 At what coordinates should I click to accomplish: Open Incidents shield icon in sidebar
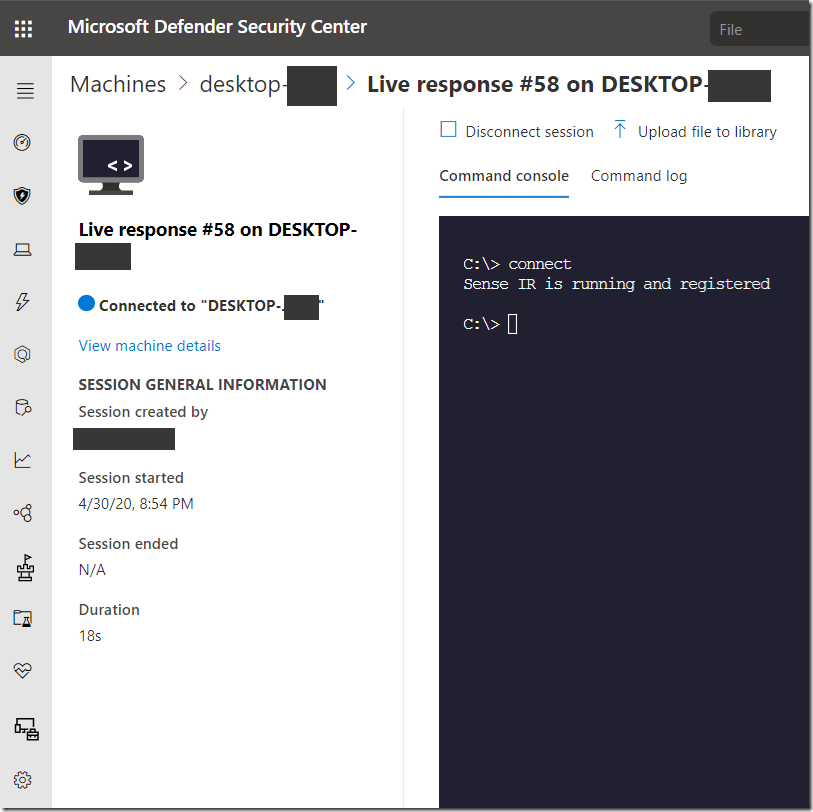(x=23, y=196)
